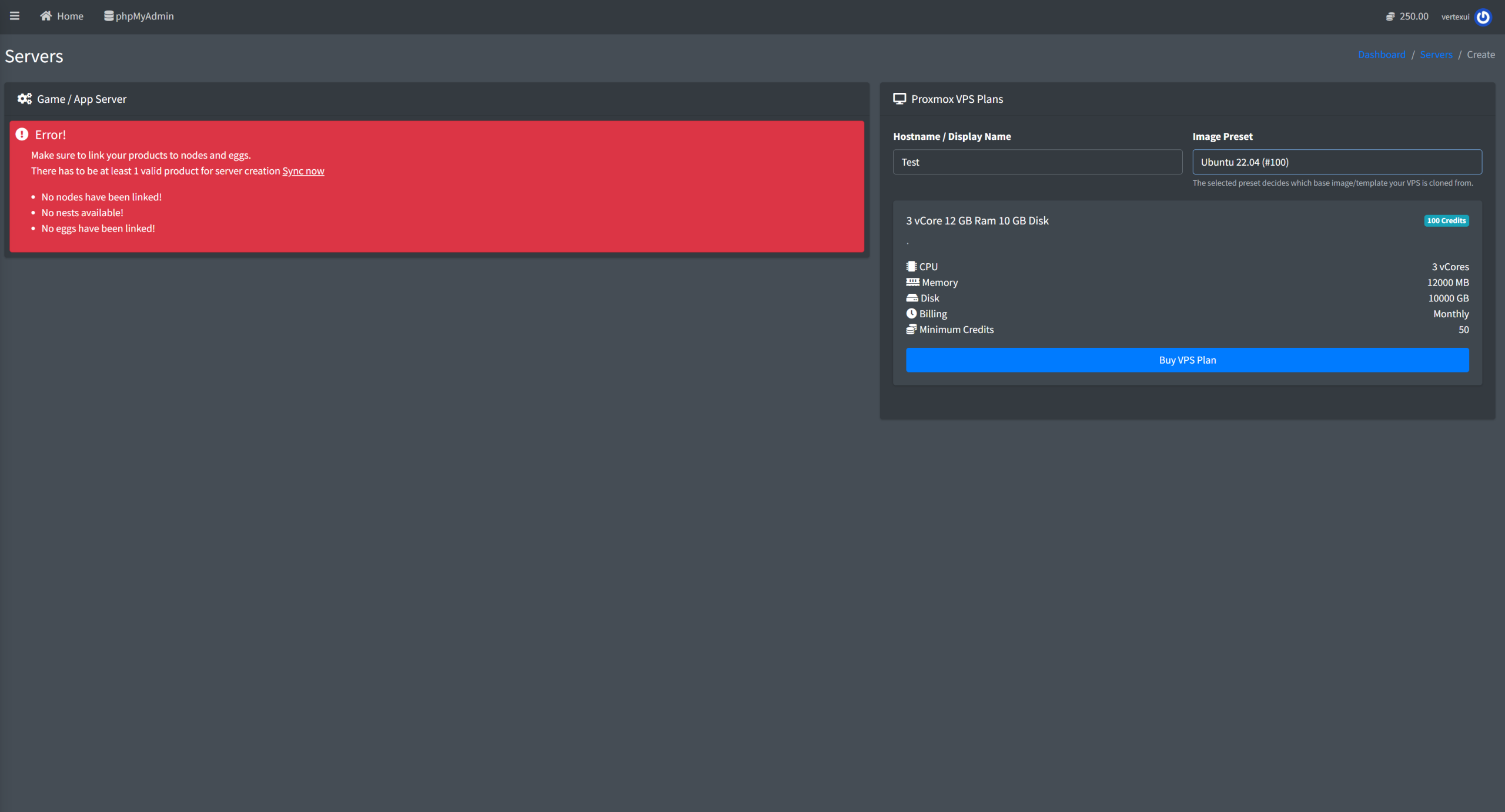Image resolution: width=1505 pixels, height=812 pixels.
Task: Open the hamburger sidebar menu icon
Action: 15,16
